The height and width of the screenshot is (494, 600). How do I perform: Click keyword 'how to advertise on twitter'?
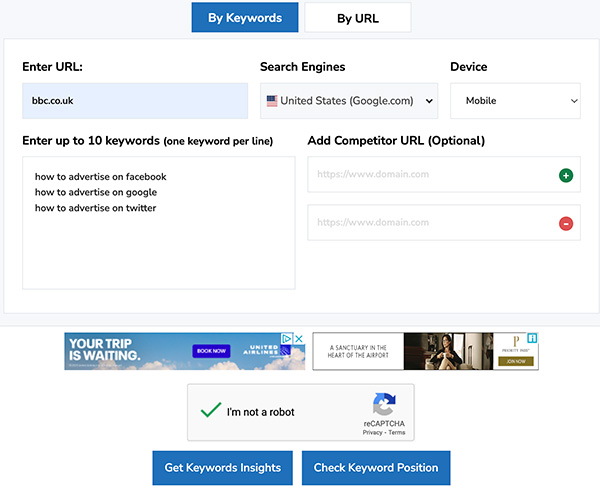point(95,208)
